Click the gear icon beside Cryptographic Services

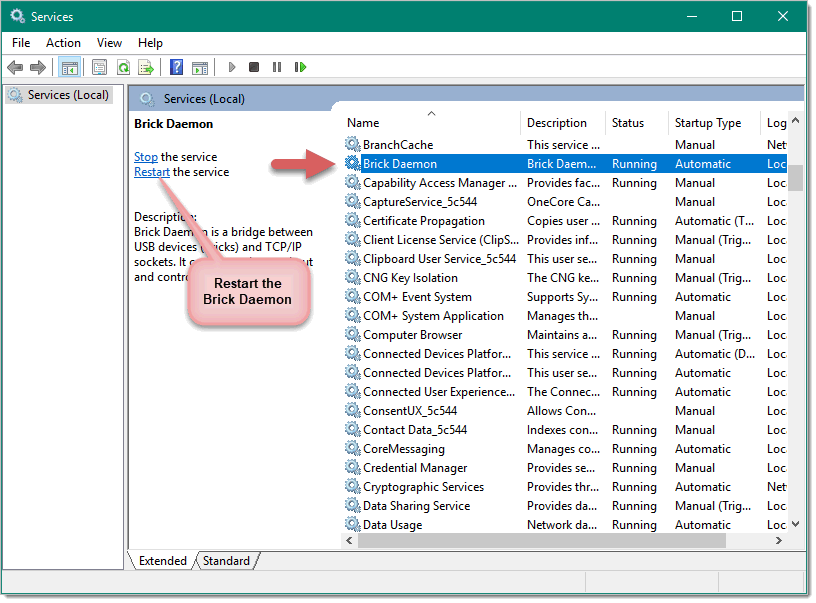tap(353, 486)
